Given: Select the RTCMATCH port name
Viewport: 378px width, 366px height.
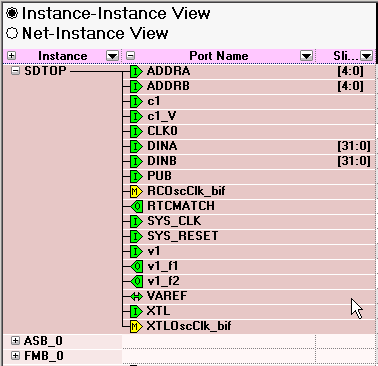Looking at the screenshot, I should coord(181,206).
